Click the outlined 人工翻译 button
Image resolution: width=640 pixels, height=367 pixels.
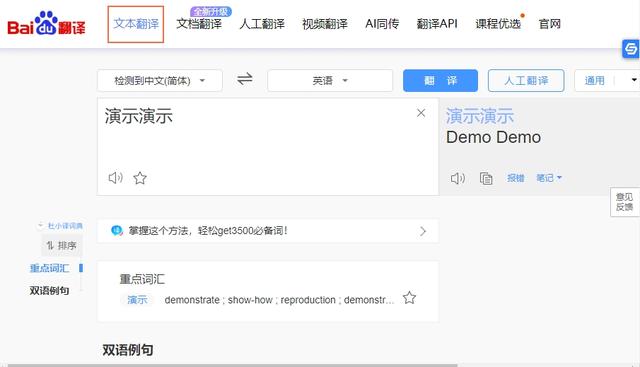tap(526, 80)
